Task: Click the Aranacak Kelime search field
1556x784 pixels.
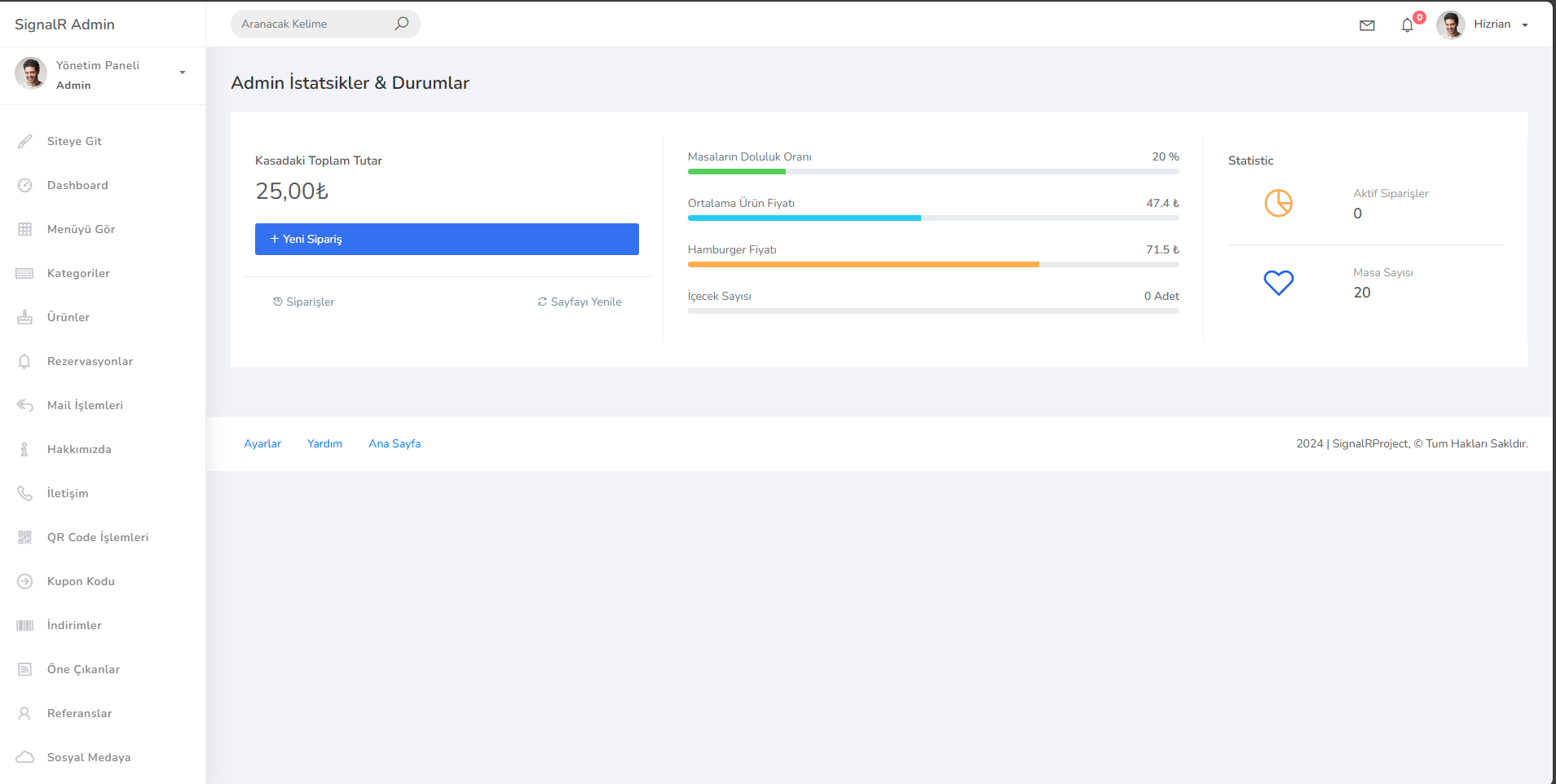Action: (314, 24)
